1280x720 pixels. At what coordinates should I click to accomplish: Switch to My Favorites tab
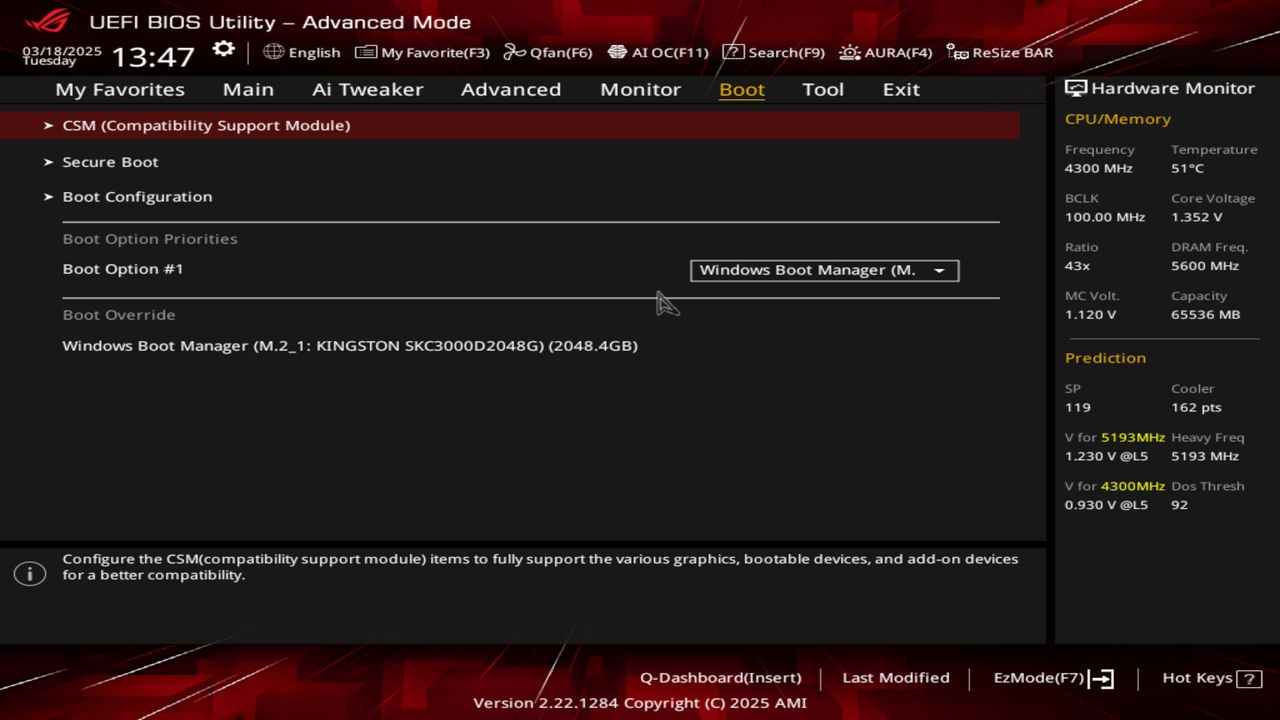120,89
